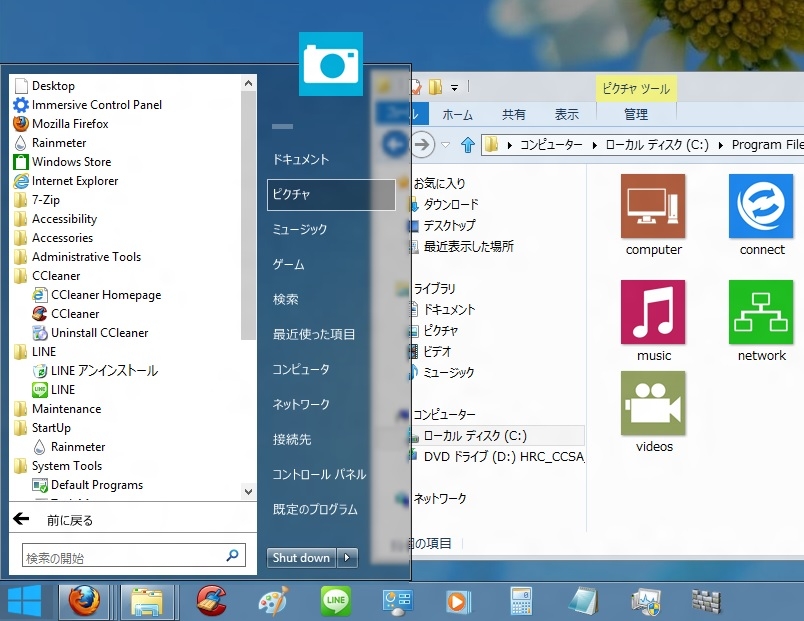The image size is (804, 621).
Task: Open the network folder icon
Action: 761,312
